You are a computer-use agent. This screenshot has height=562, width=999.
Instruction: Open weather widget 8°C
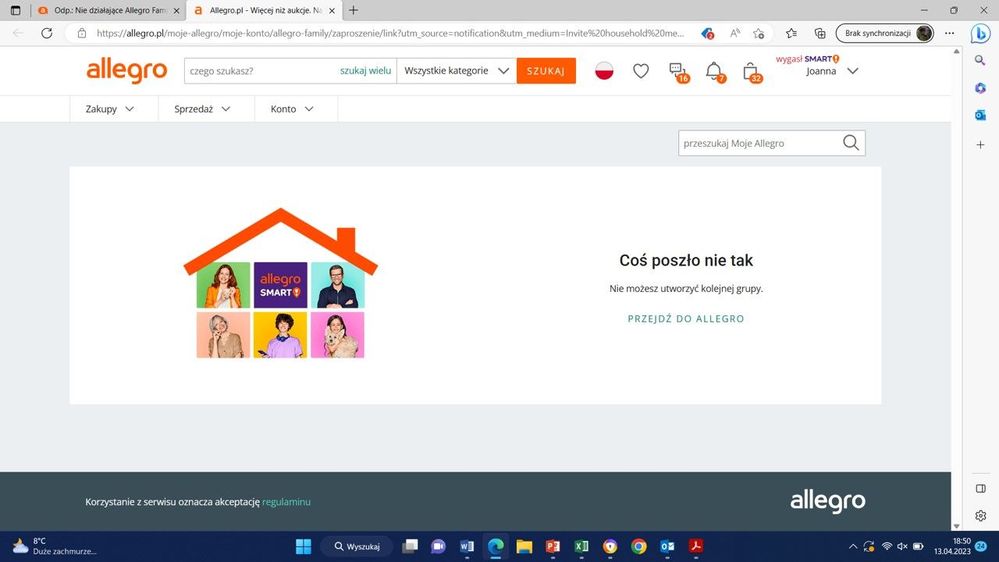[55, 546]
